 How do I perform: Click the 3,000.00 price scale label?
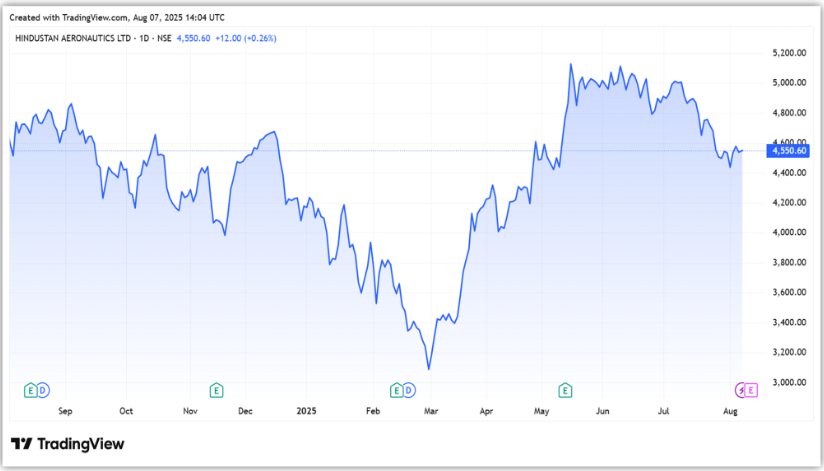click(788, 383)
